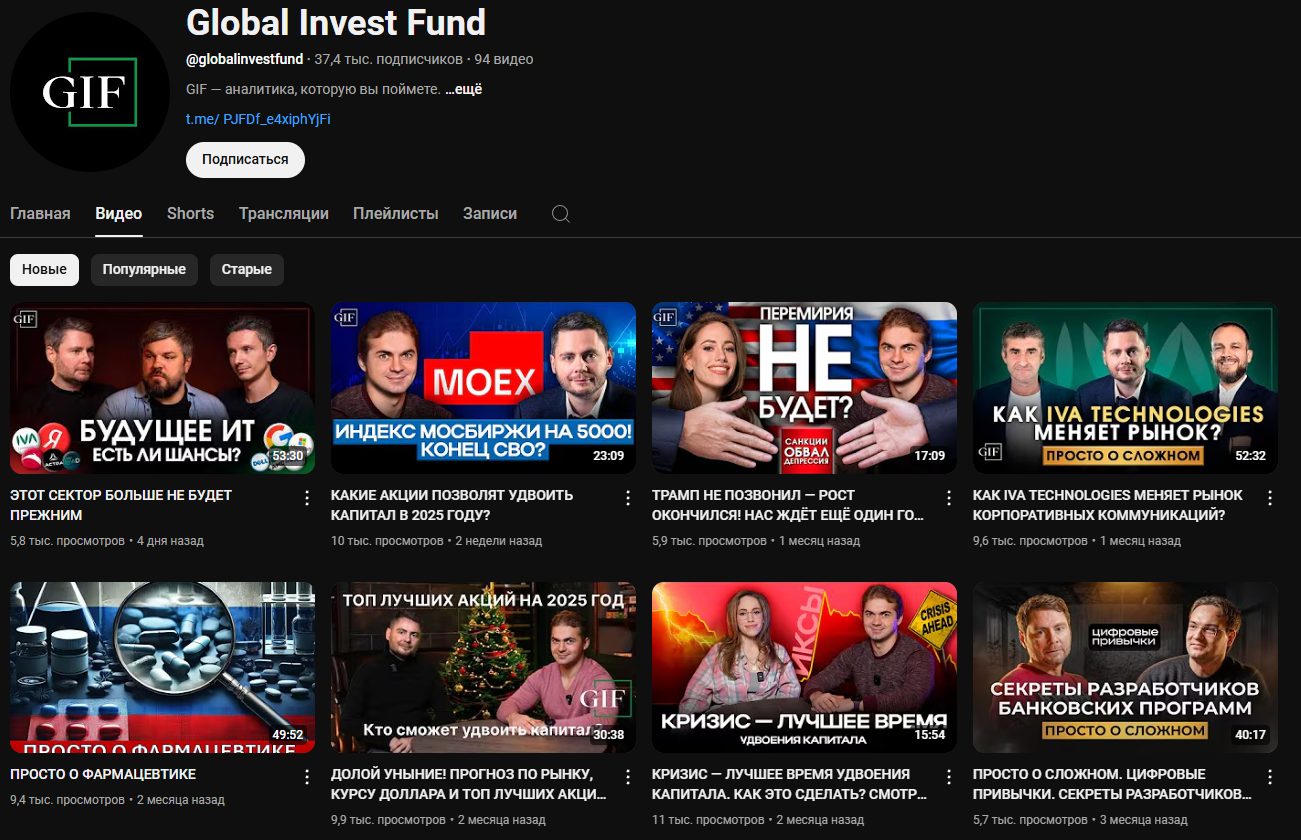
Task: Open the channel search magnifier icon
Action: coord(561,214)
